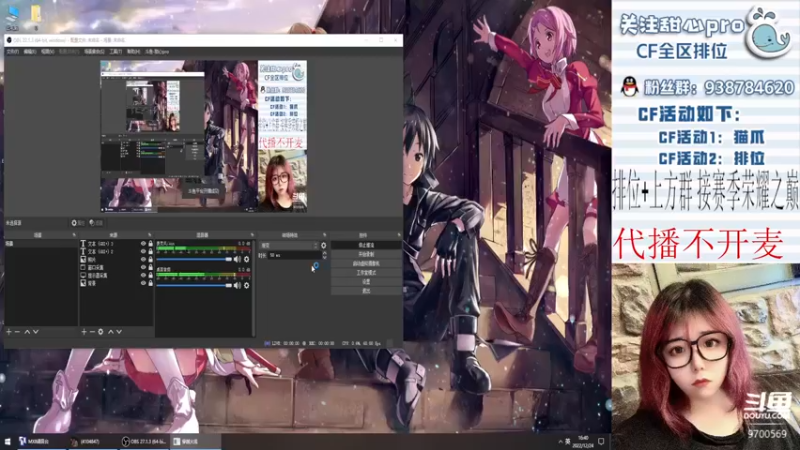This screenshot has height=450, width=800.
Task: Mute the 麦克风/Aux speaker icon
Action: 237,259
